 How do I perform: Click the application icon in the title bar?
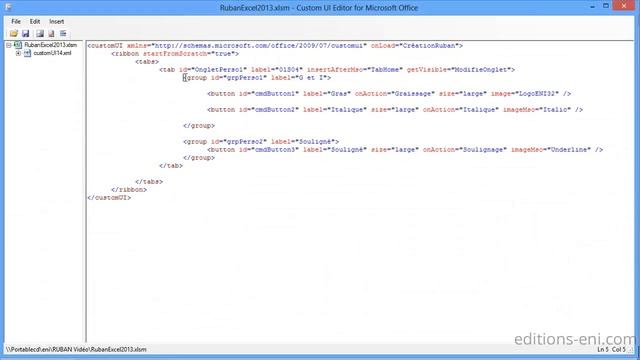pyautogui.click(x=8, y=7)
